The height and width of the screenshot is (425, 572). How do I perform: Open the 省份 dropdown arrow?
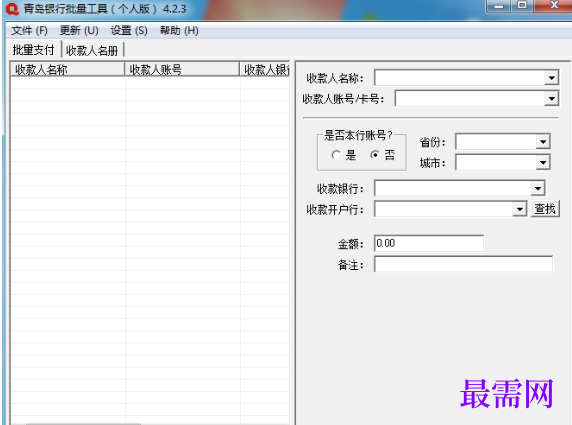543,142
